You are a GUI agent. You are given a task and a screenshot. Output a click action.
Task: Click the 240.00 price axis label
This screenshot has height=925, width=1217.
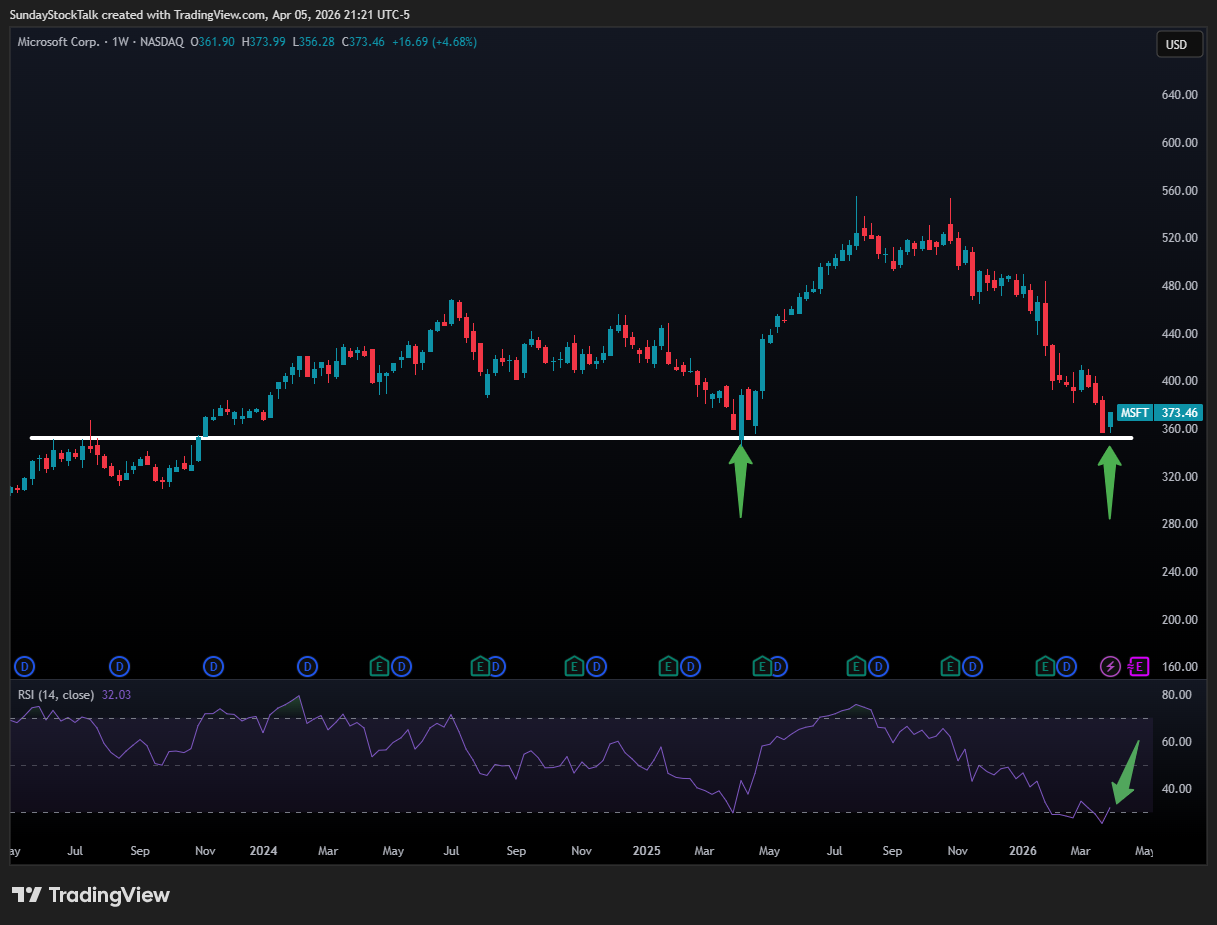coord(1178,572)
